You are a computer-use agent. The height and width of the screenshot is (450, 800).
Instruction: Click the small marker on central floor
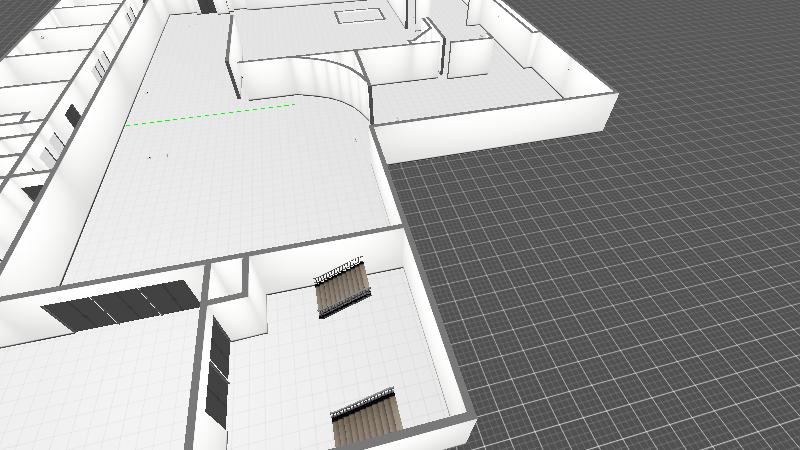[151, 157]
